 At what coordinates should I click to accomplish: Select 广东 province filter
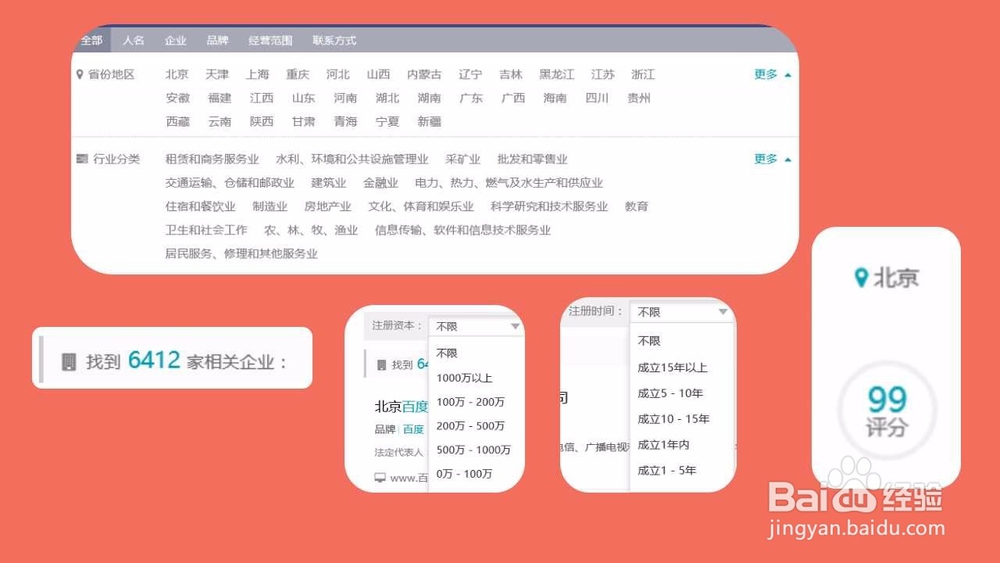pyautogui.click(x=471, y=98)
